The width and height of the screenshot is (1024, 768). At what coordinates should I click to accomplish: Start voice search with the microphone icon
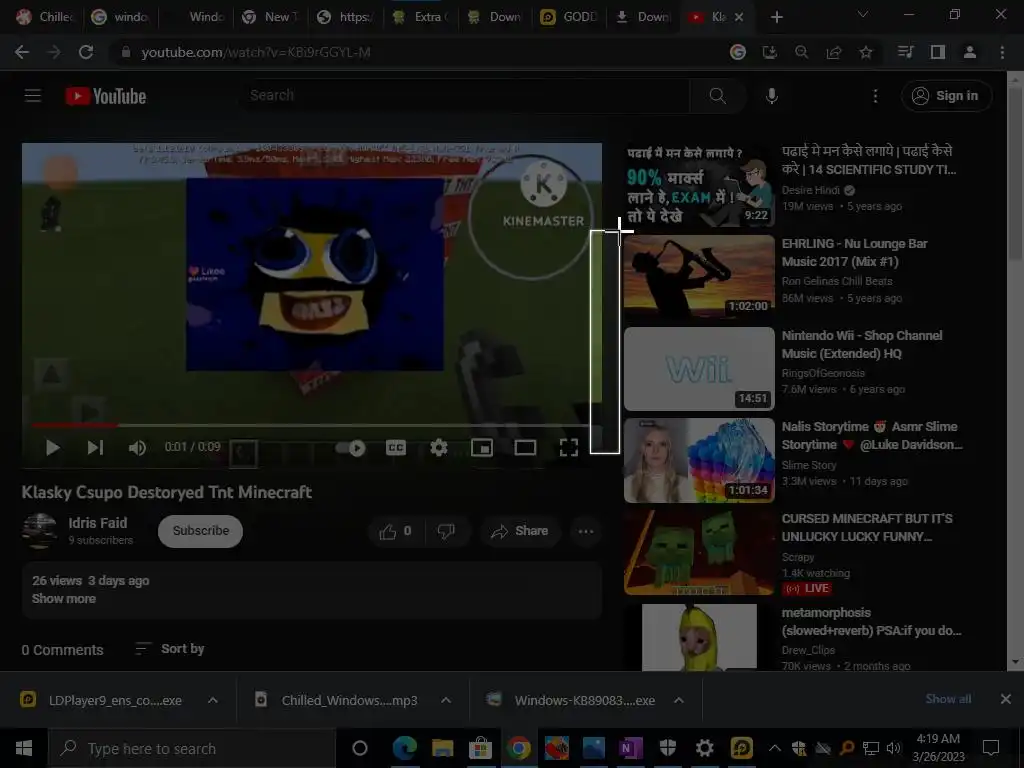pyautogui.click(x=771, y=96)
